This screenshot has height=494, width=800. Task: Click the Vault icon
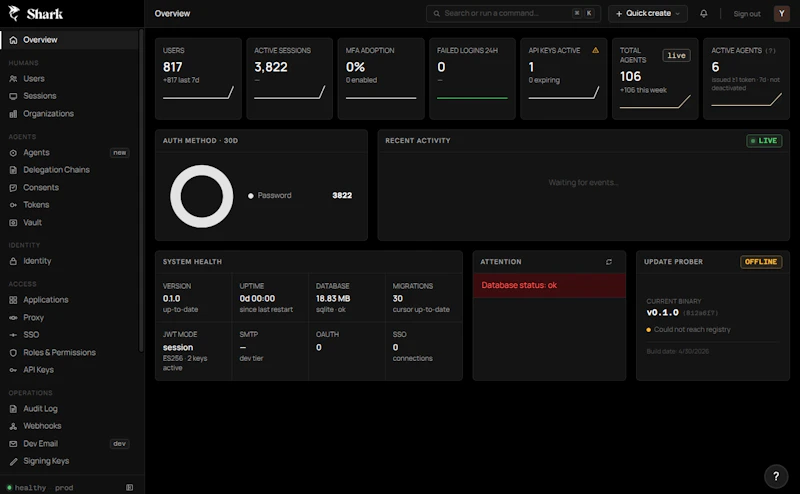13,223
